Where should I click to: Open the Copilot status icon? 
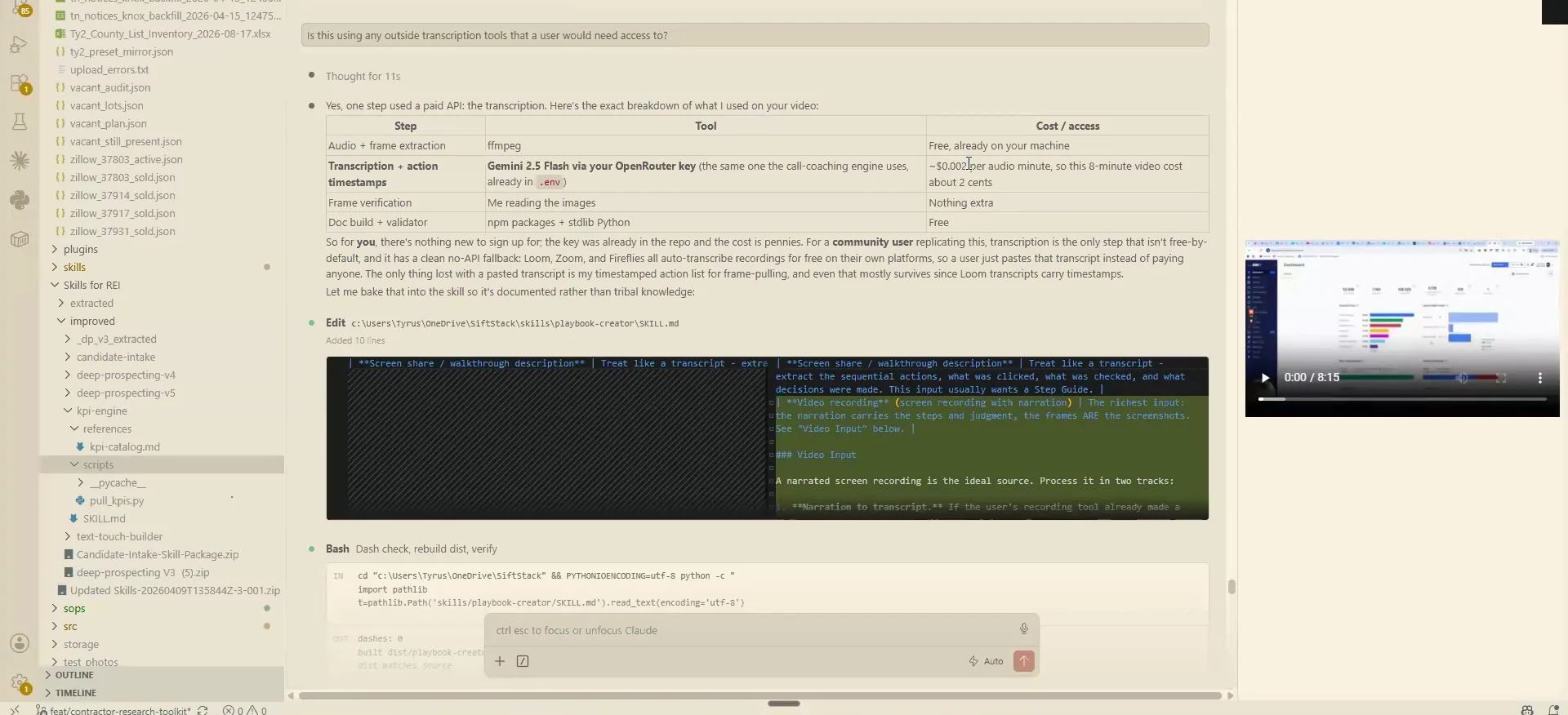(1527, 710)
